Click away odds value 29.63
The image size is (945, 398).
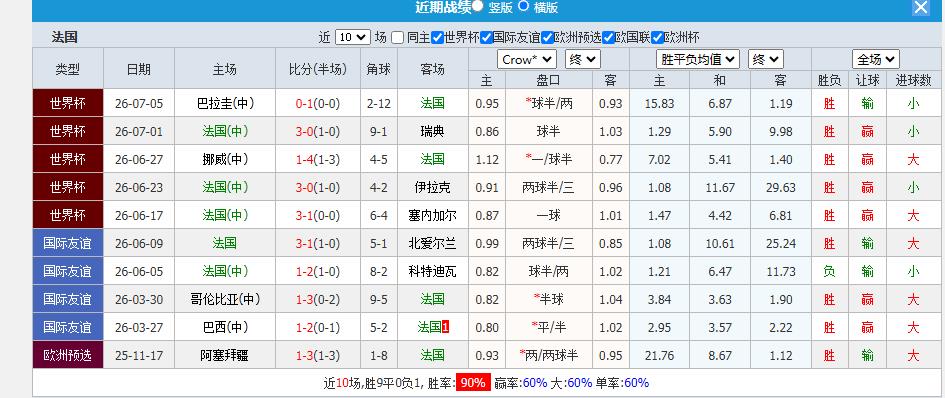[x=781, y=187]
